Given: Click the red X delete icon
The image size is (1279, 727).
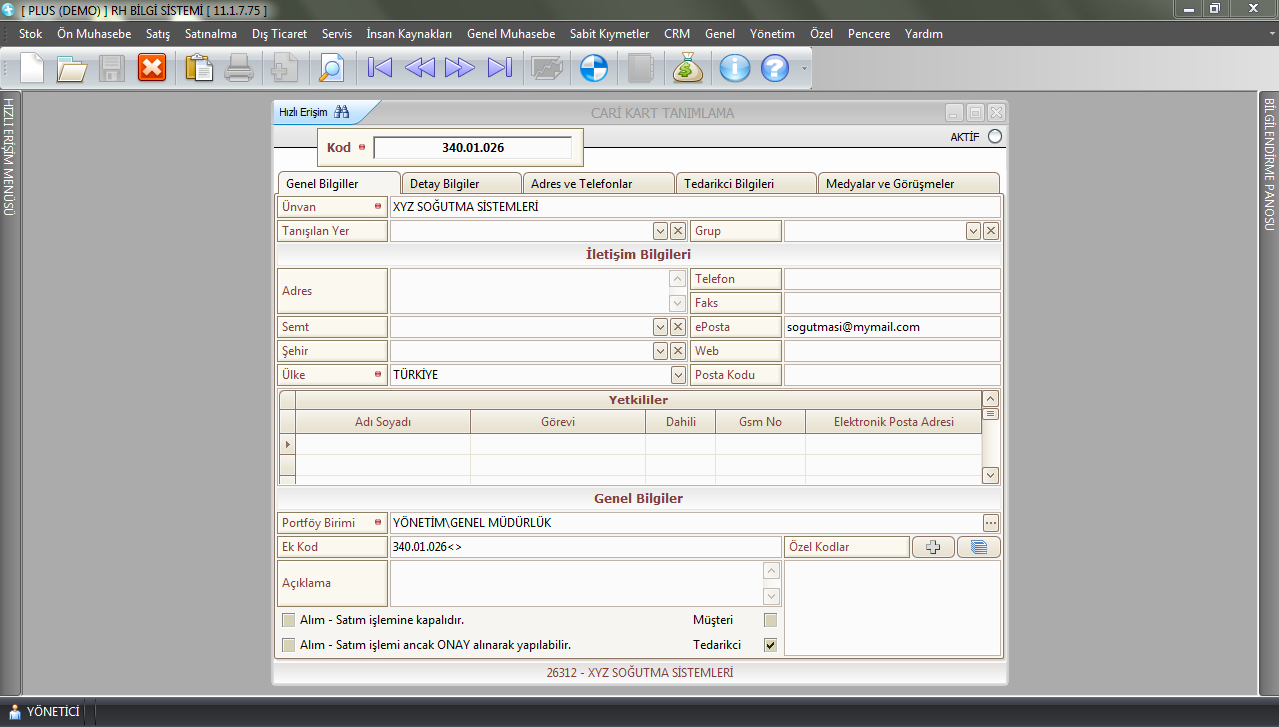Looking at the screenshot, I should click(152, 68).
